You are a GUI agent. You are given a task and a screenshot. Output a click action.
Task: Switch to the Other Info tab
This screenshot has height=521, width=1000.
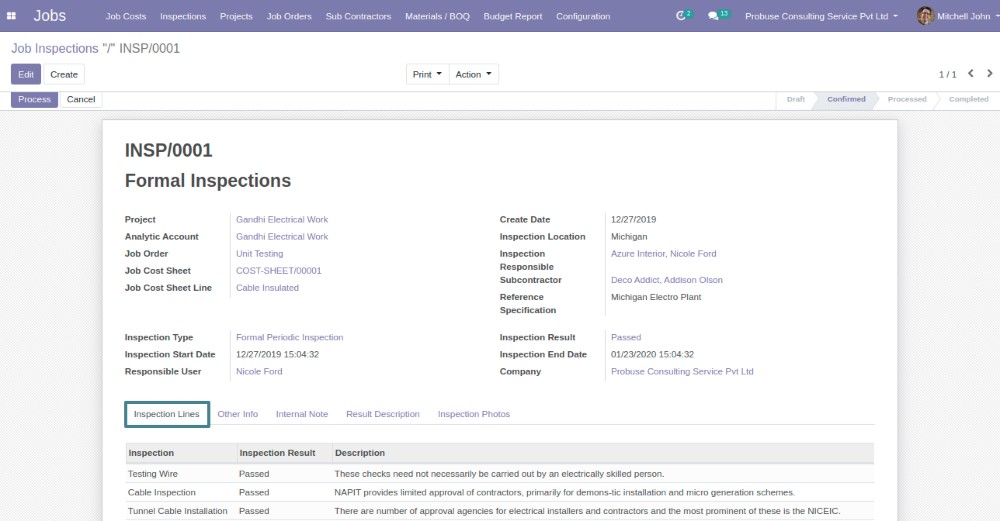click(237, 414)
